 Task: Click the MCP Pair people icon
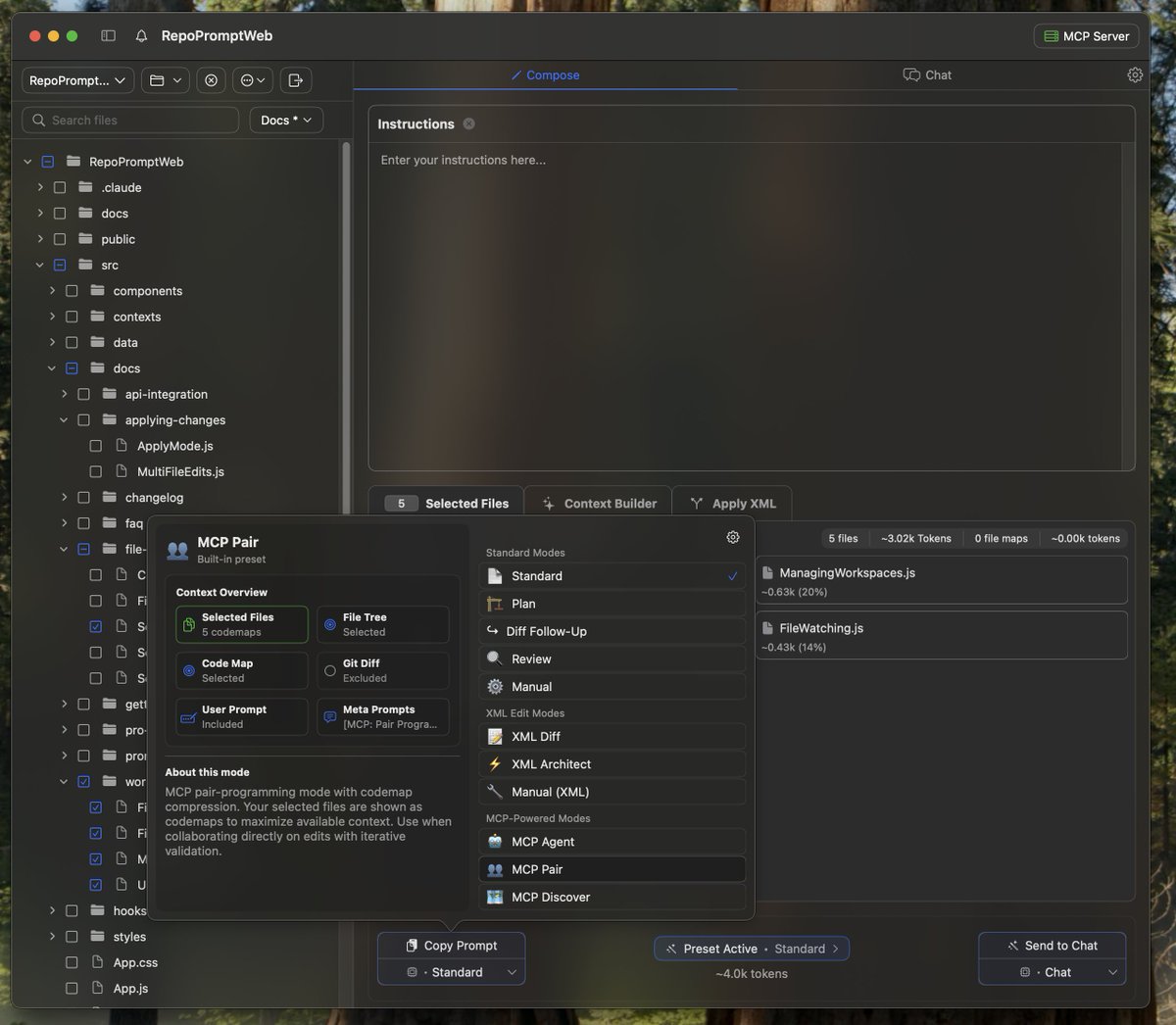tap(495, 869)
